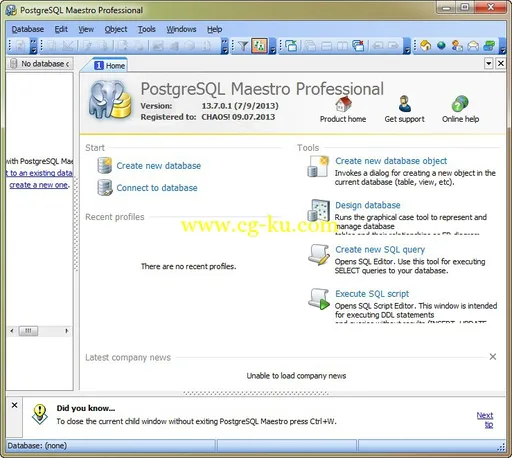Click the 'Unable to load company news' text
The width and height of the screenshot is (512, 458).
296,376
